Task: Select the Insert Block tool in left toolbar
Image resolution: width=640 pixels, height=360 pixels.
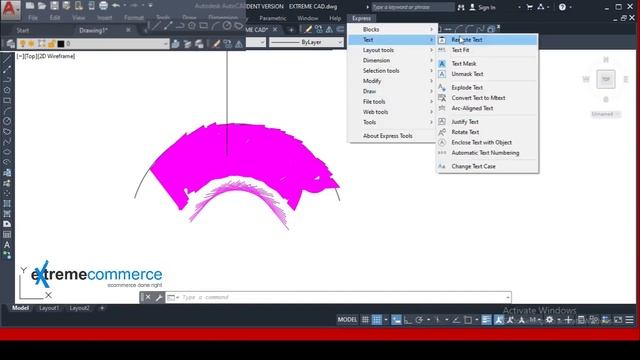Action: (7, 173)
